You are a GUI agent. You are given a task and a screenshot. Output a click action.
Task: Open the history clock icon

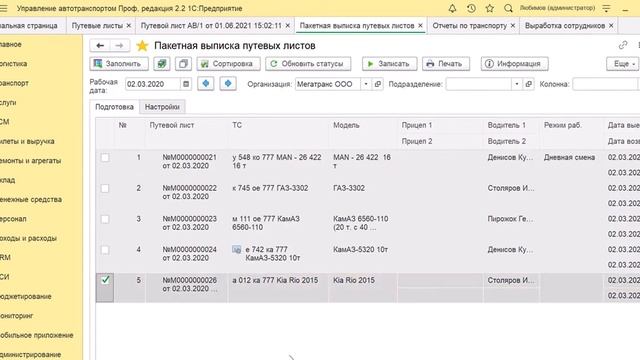pos(471,8)
